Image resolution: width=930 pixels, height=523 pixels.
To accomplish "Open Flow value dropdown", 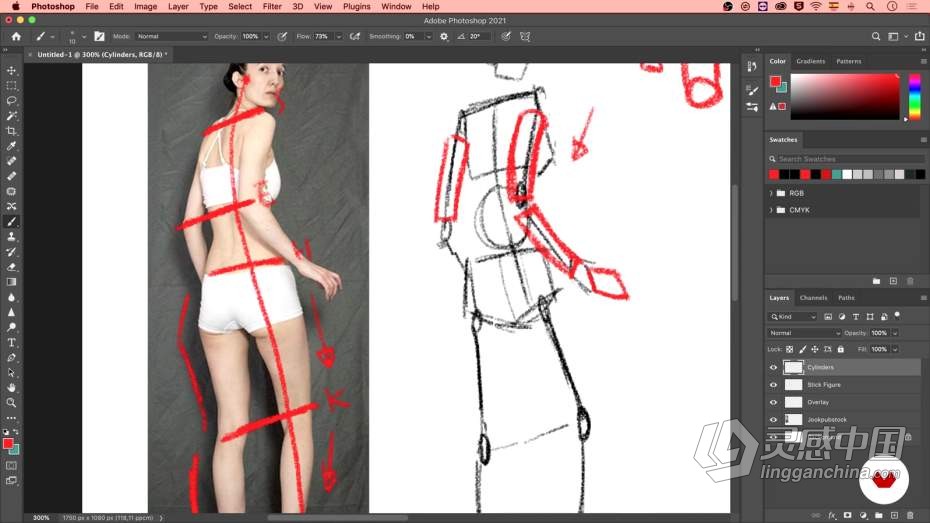I will [339, 37].
